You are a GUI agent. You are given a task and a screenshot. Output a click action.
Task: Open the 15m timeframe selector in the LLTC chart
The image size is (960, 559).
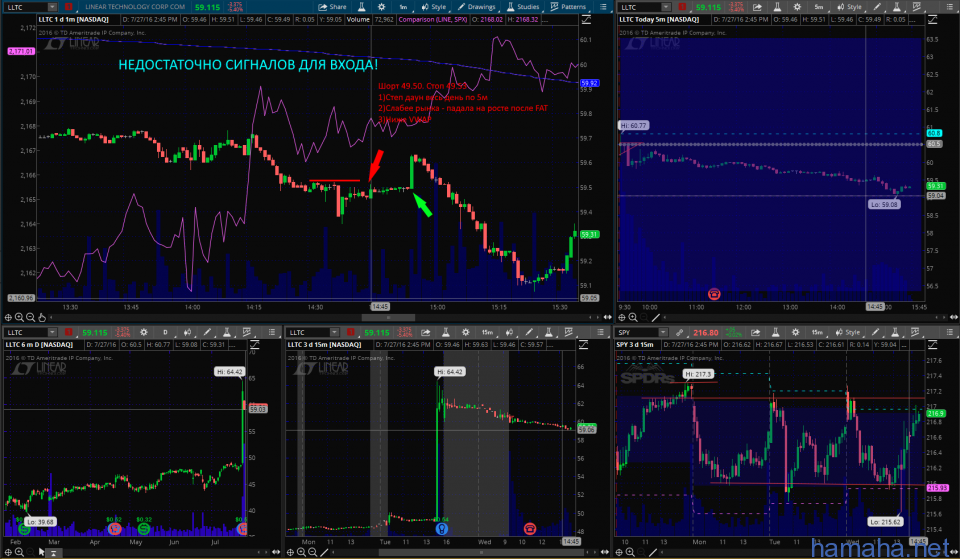click(487, 332)
